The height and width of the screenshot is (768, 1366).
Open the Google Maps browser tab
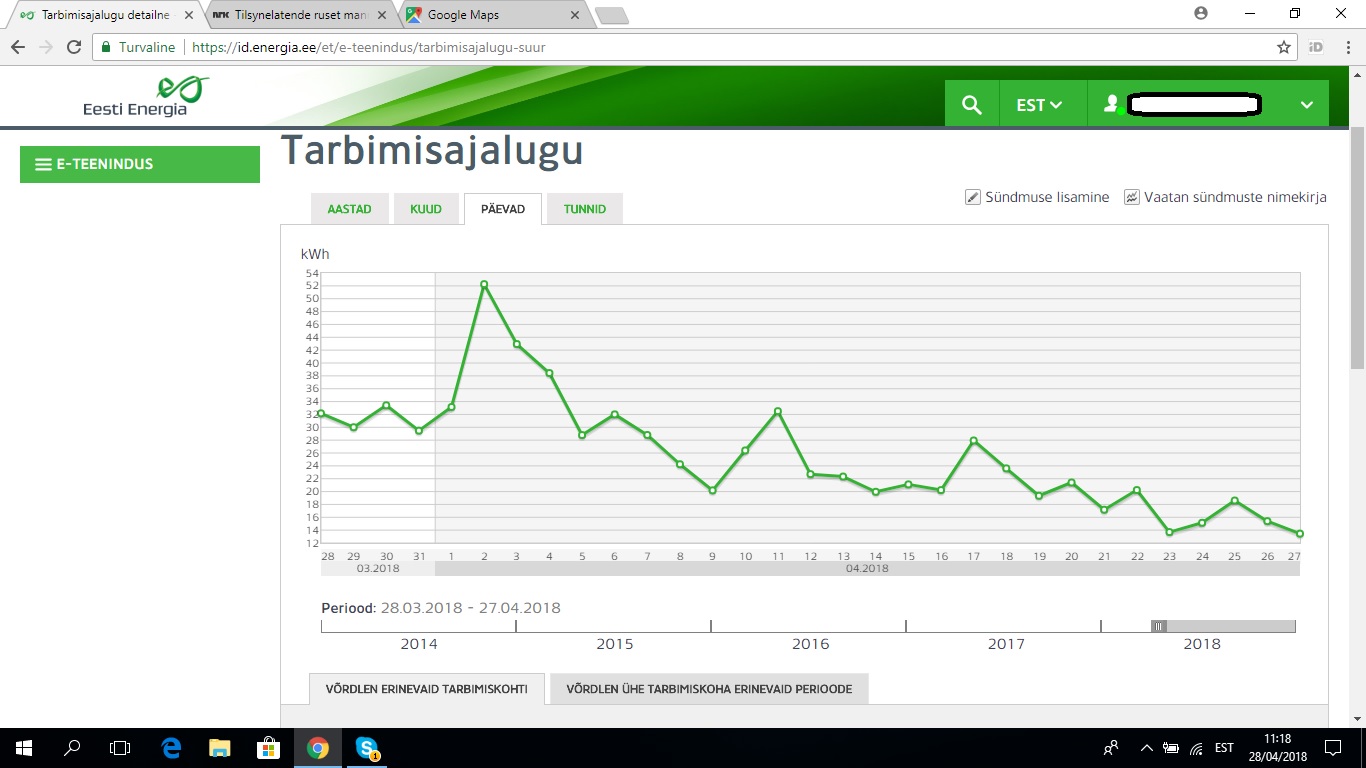point(492,15)
